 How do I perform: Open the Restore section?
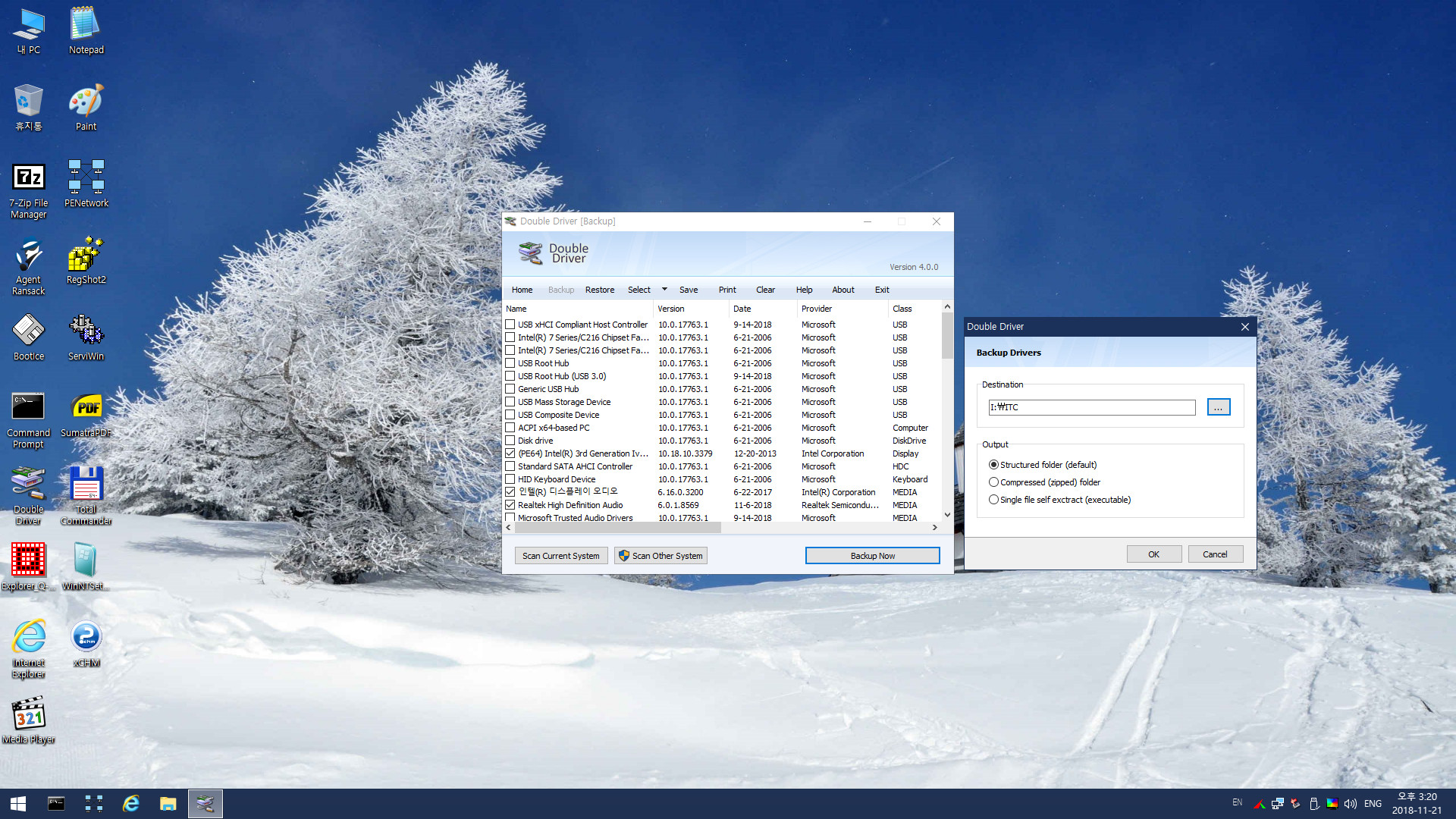click(600, 290)
